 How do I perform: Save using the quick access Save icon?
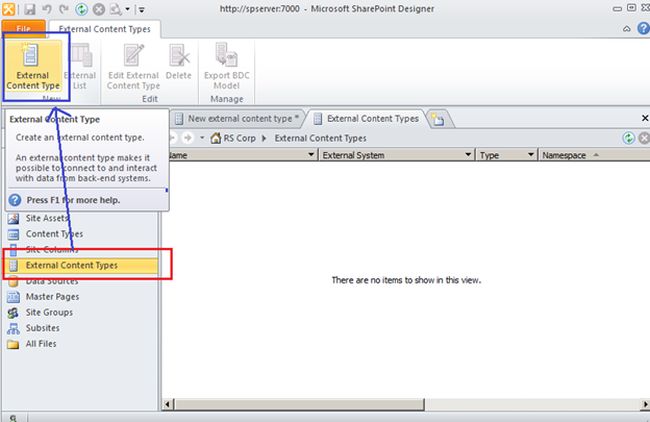(x=29, y=9)
